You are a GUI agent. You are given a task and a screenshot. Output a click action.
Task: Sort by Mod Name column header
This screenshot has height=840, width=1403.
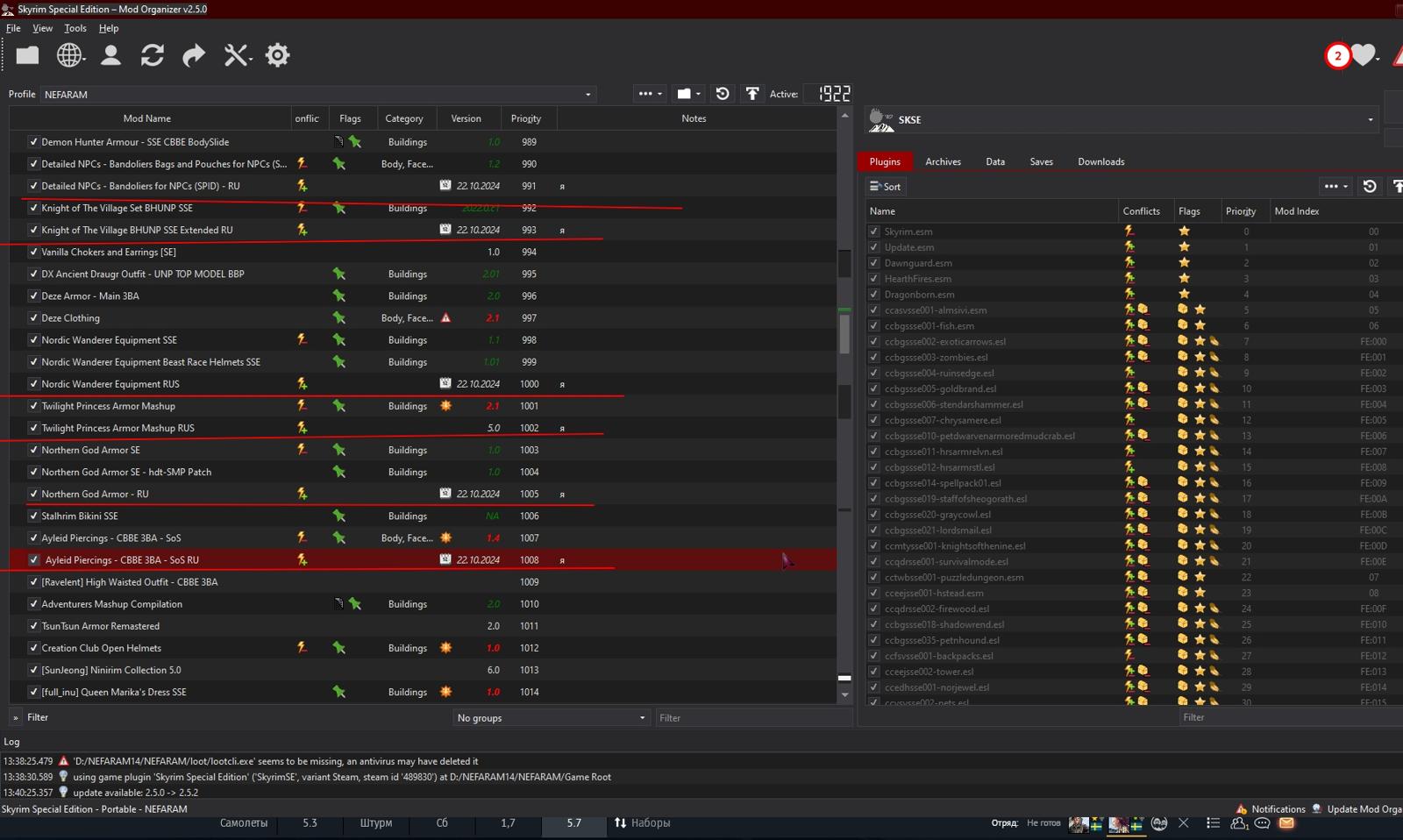(147, 118)
